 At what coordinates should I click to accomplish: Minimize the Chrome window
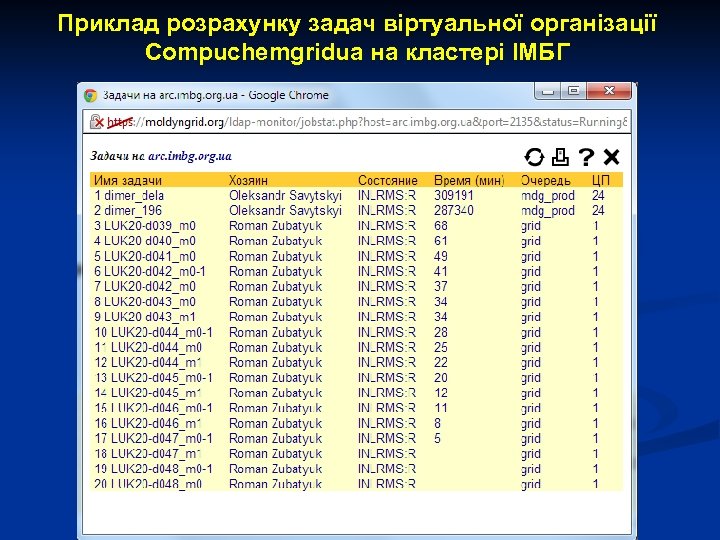pos(548,91)
